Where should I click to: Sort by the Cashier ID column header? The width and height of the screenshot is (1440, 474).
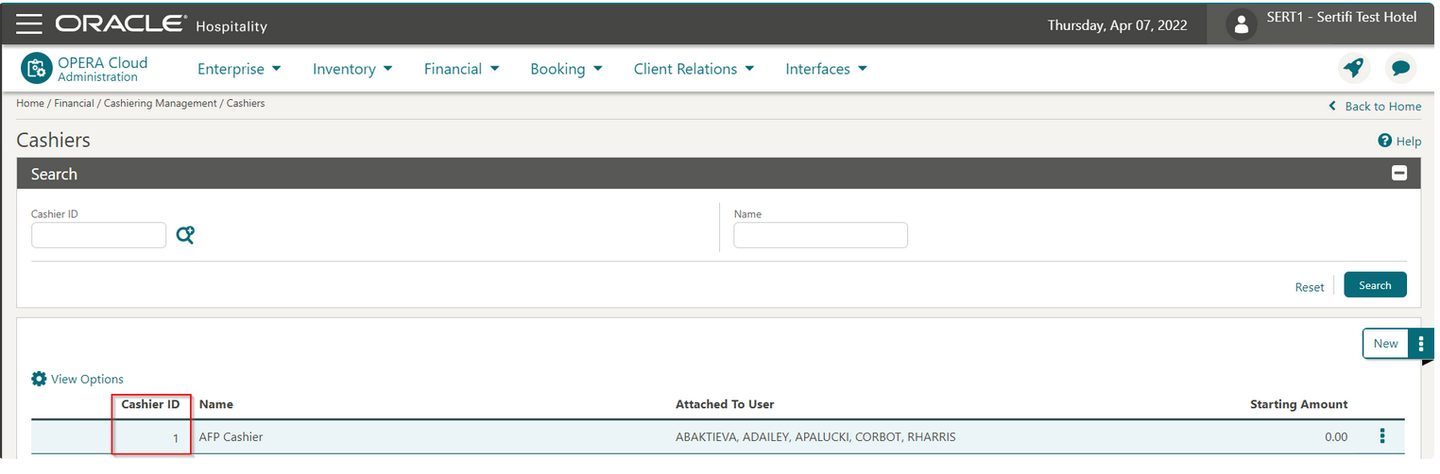point(150,404)
